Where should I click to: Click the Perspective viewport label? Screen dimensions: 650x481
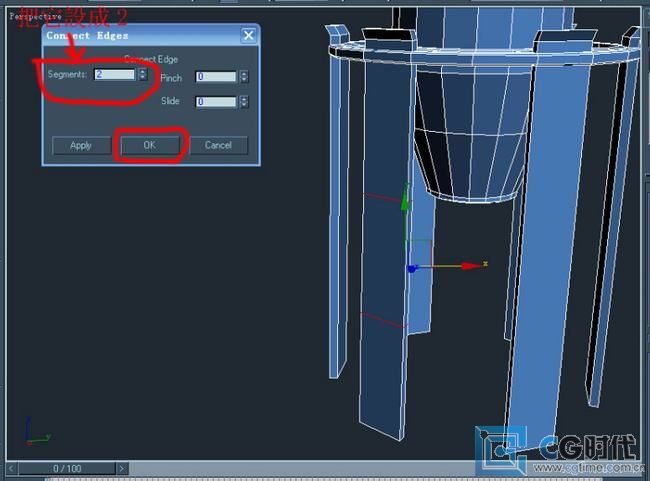[36, 17]
